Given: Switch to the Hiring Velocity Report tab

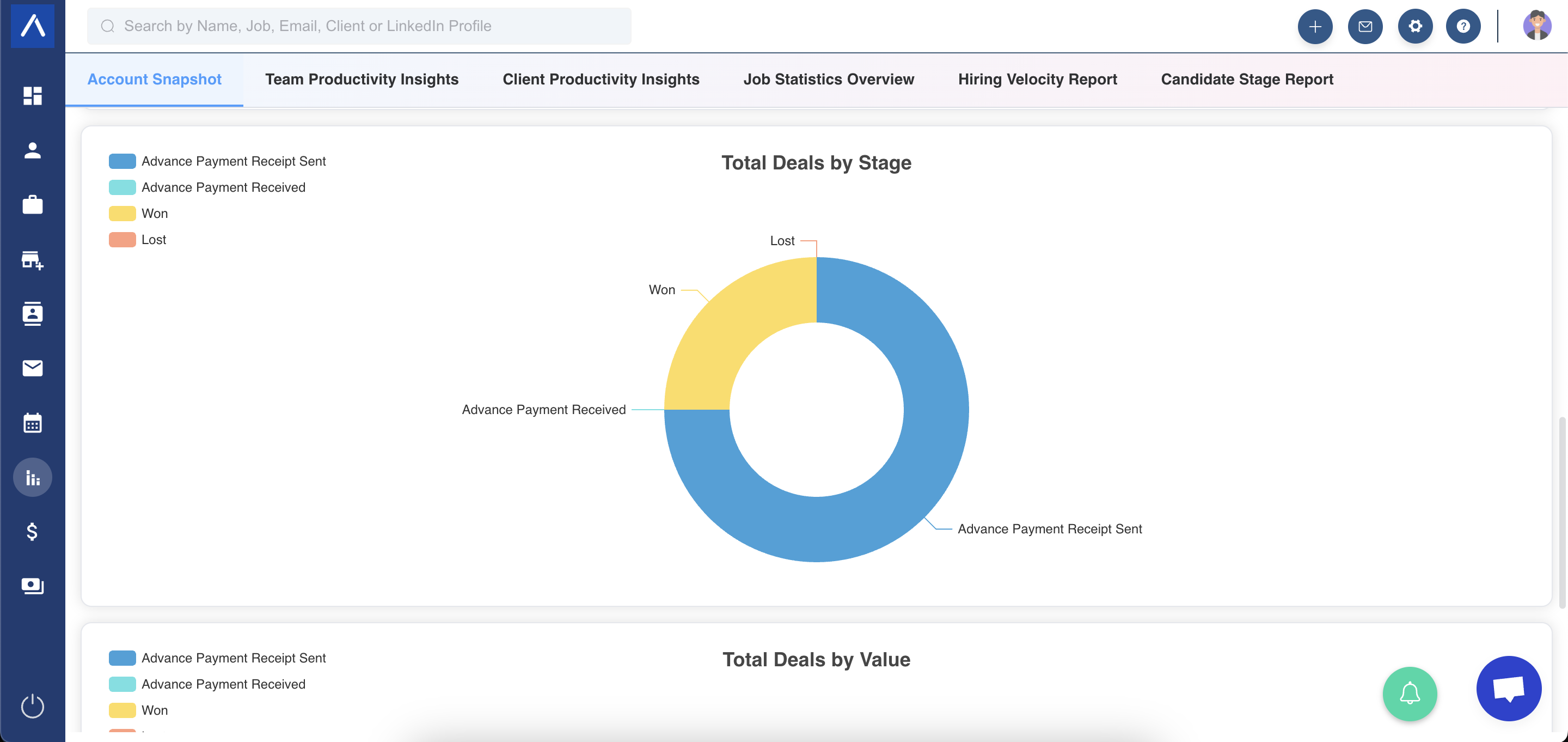Looking at the screenshot, I should (1037, 79).
